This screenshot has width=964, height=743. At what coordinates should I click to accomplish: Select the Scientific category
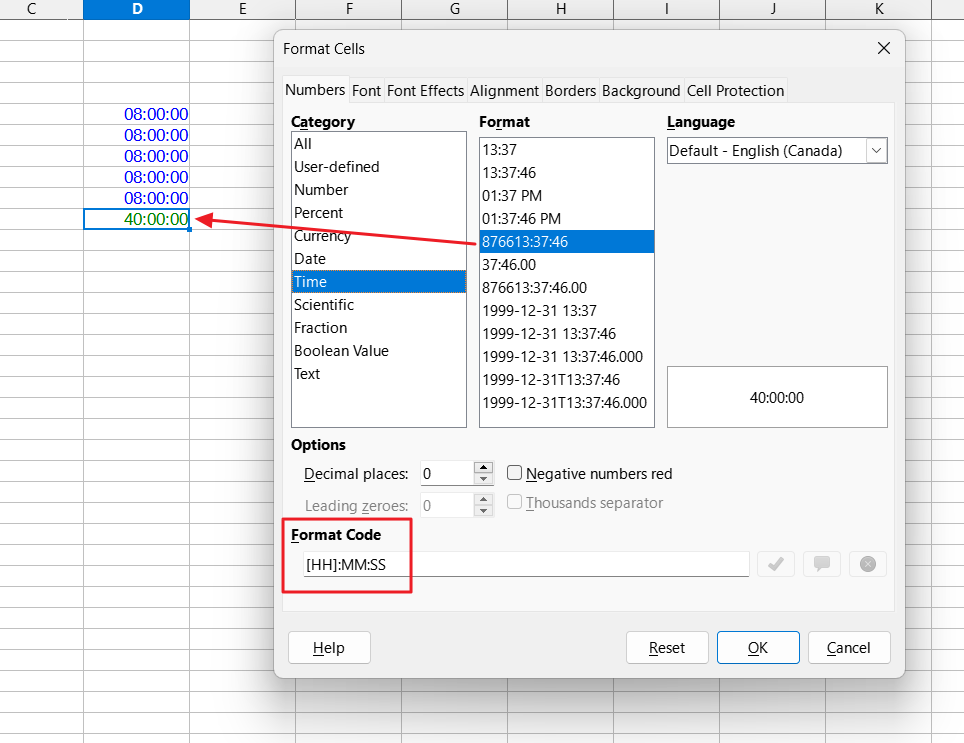click(x=325, y=304)
